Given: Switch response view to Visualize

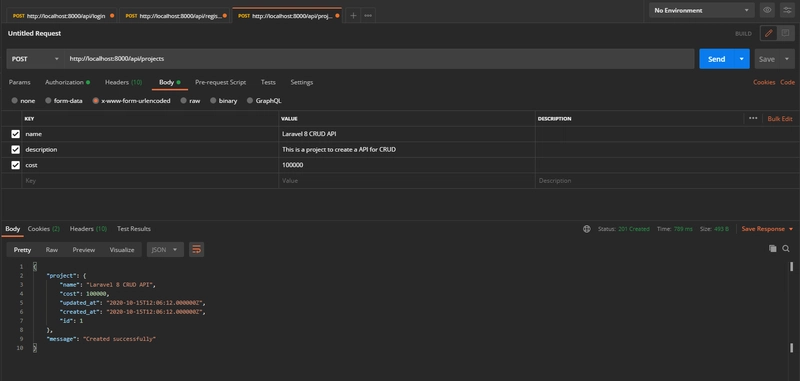Looking at the screenshot, I should coord(122,250).
